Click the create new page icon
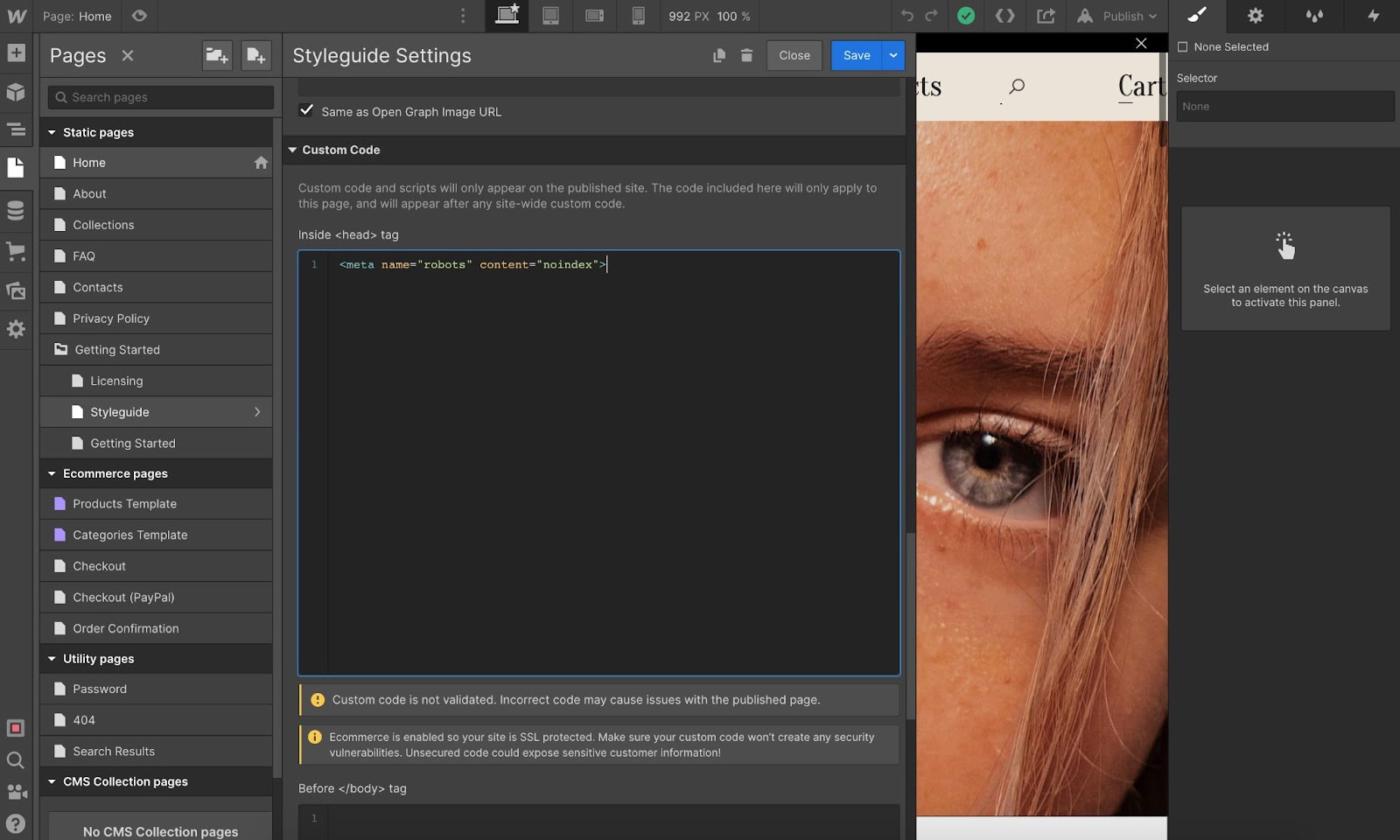1400x840 pixels. coord(255,56)
